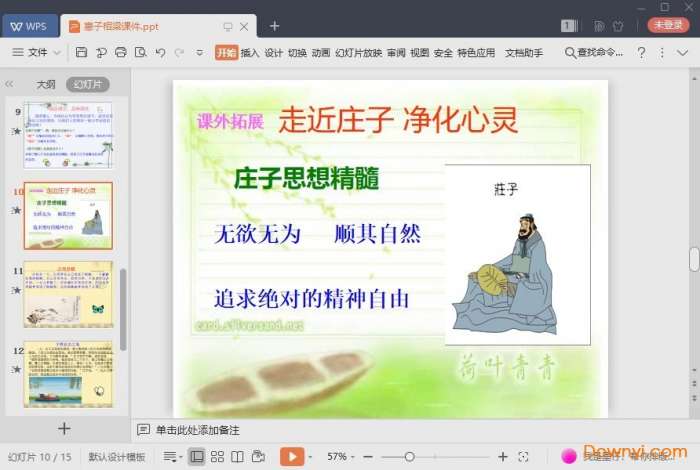Image resolution: width=700 pixels, height=470 pixels.
Task: Open the 特色应用 tab
Action: 476,53
